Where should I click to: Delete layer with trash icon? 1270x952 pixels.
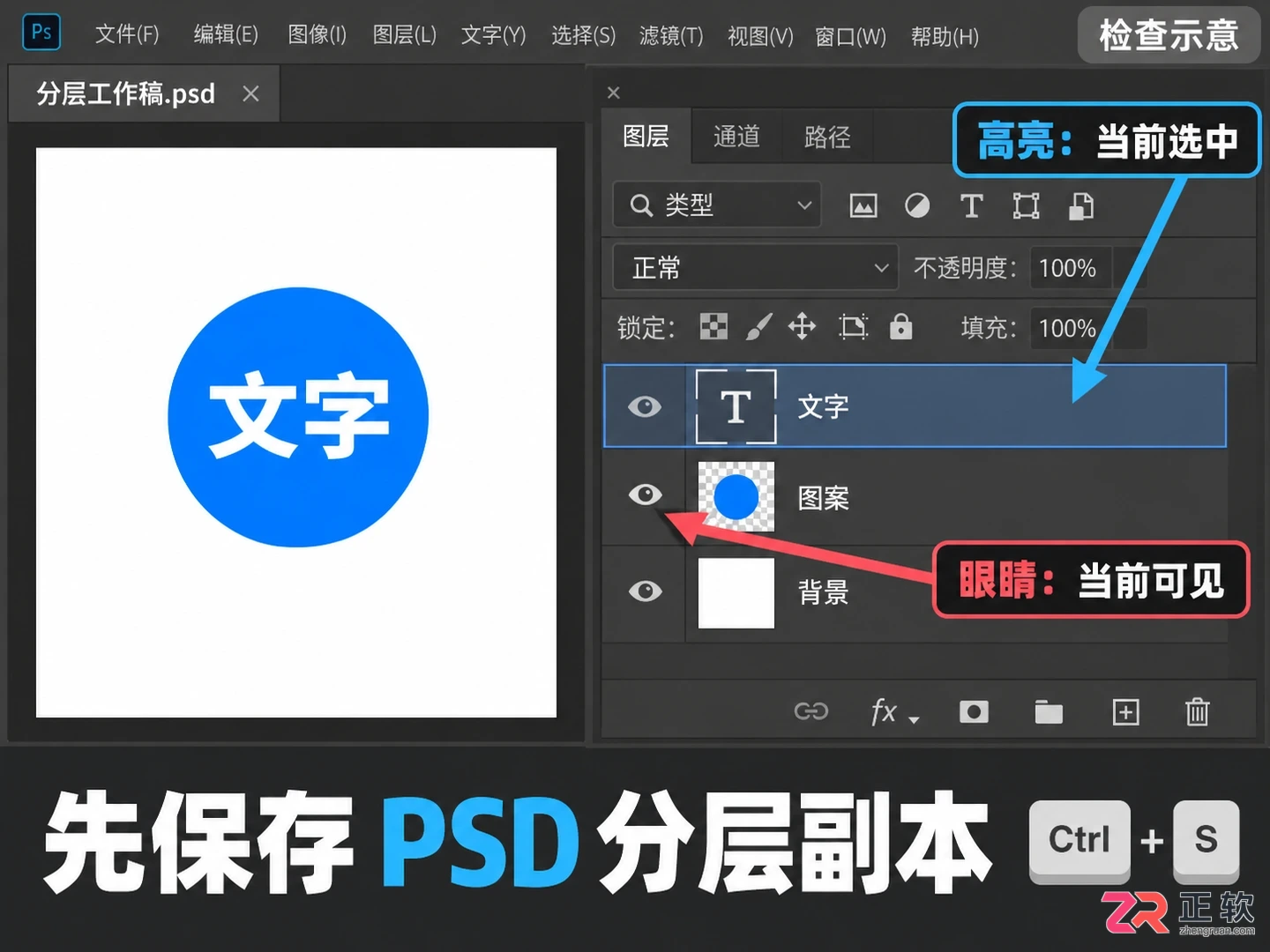[x=1197, y=710]
